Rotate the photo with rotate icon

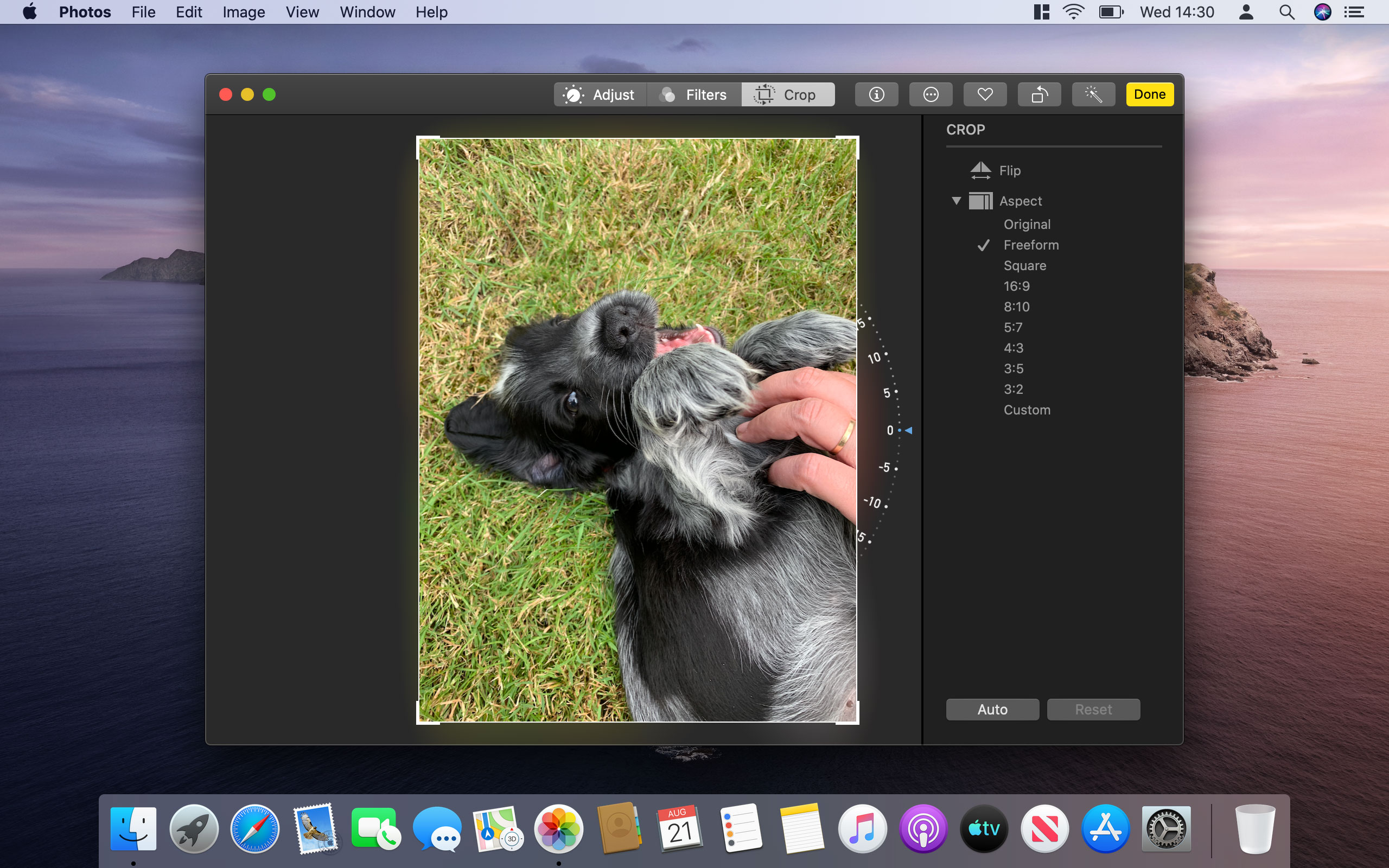[x=1039, y=95]
